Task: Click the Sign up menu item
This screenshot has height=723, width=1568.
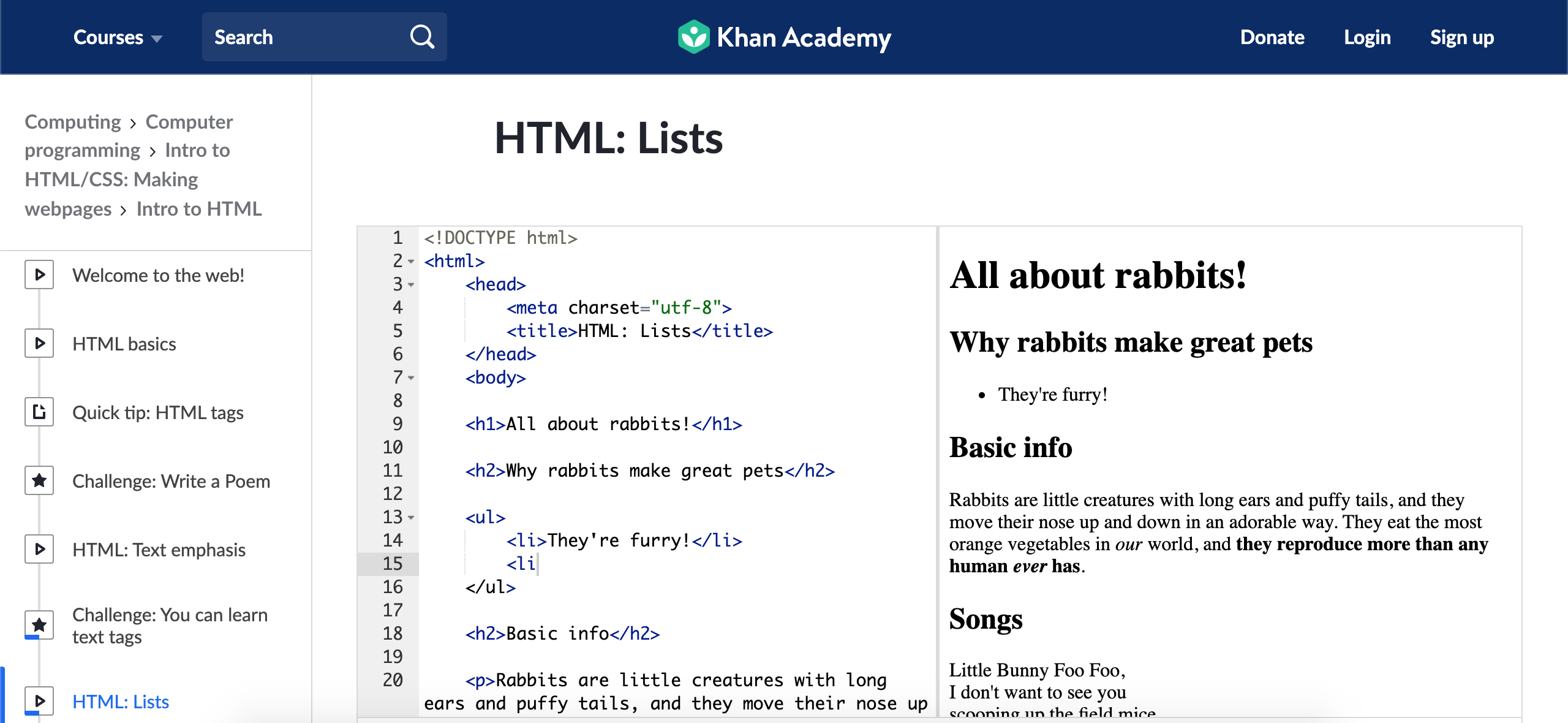Action: pos(1463,37)
